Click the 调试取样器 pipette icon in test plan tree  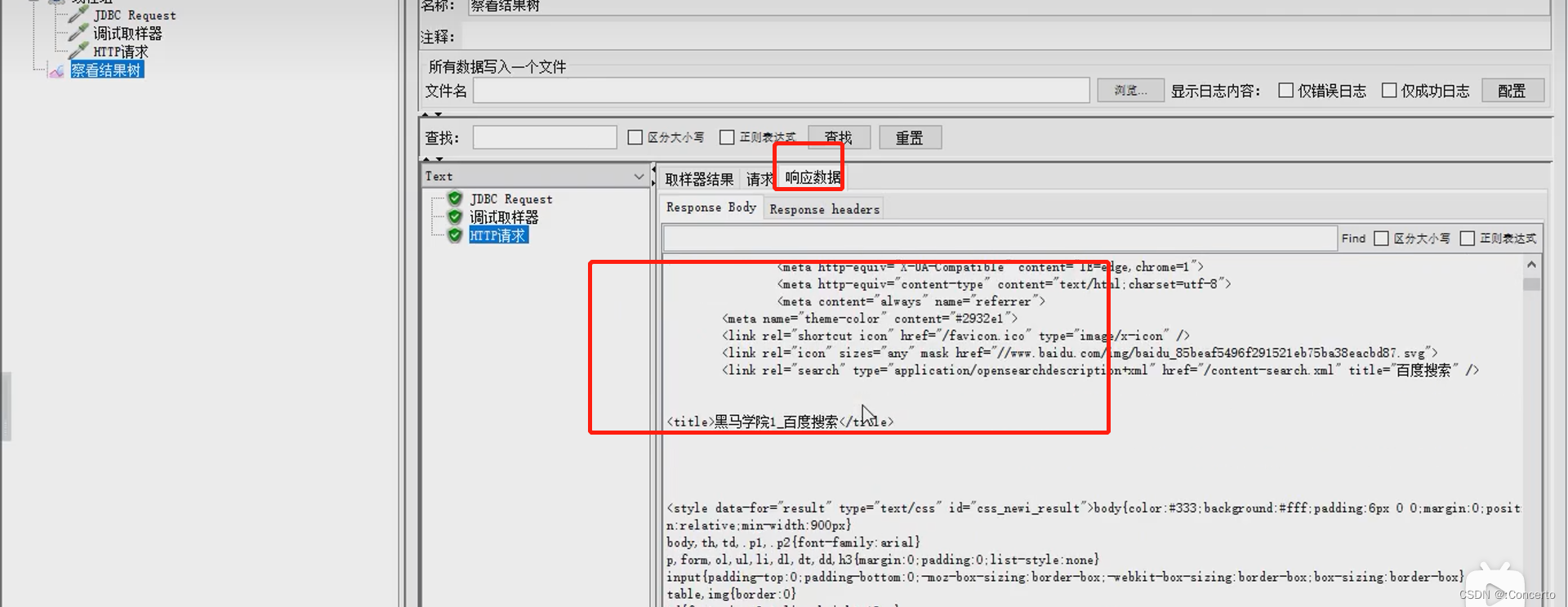coord(78,33)
